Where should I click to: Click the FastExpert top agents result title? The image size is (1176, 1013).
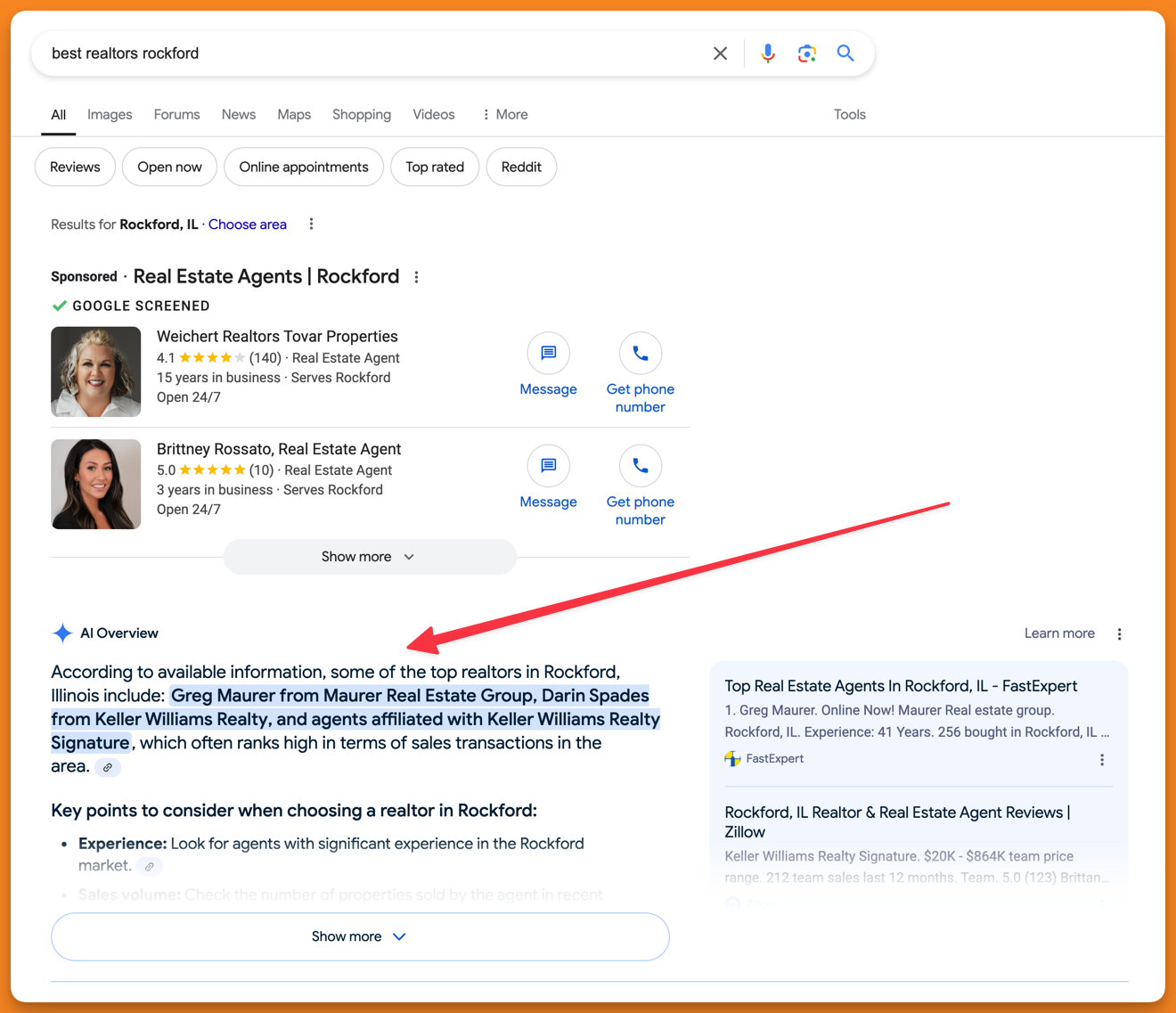pos(901,686)
